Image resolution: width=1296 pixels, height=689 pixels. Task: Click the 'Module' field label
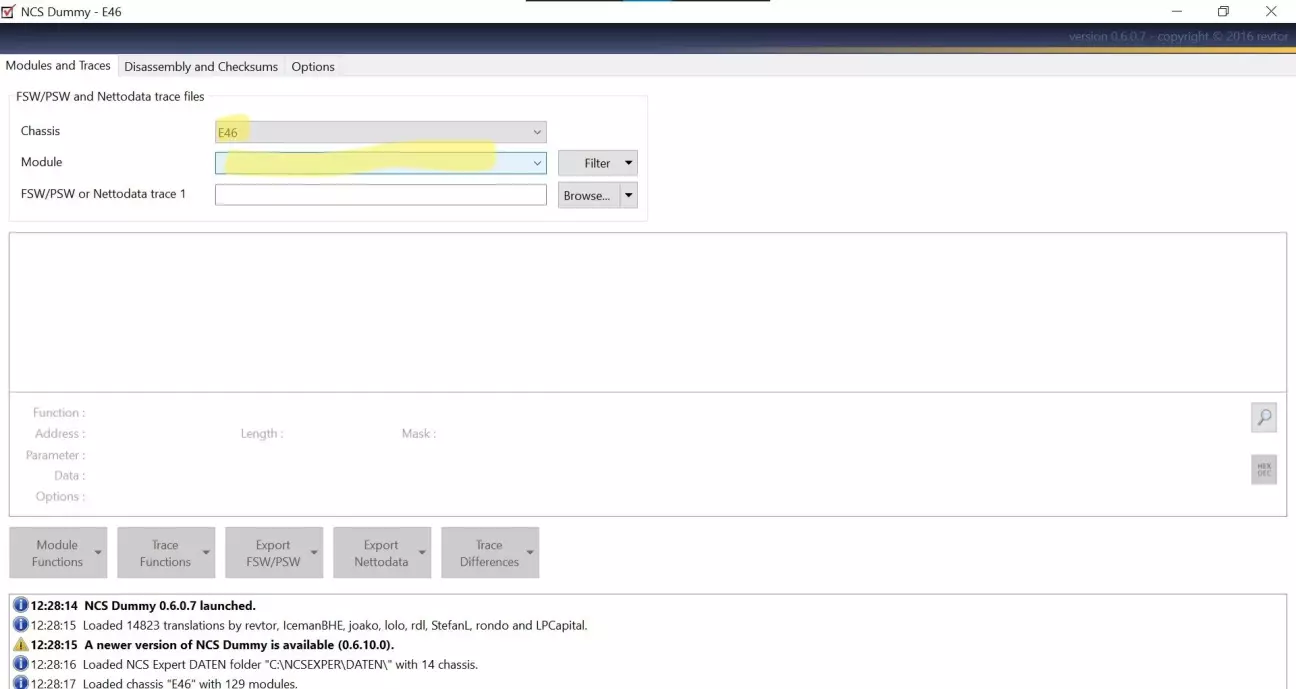point(42,162)
